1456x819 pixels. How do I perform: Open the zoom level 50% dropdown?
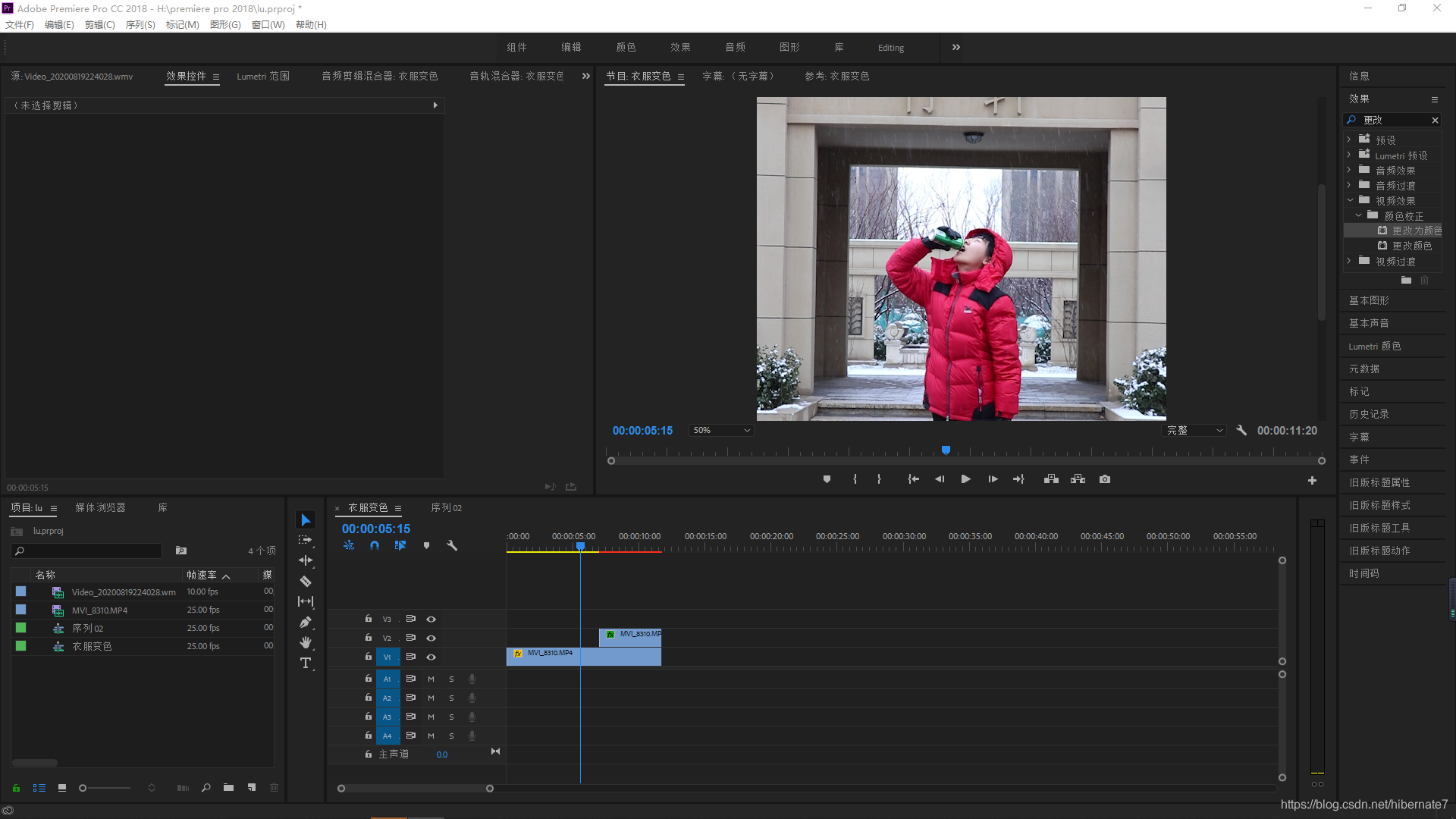pos(720,430)
